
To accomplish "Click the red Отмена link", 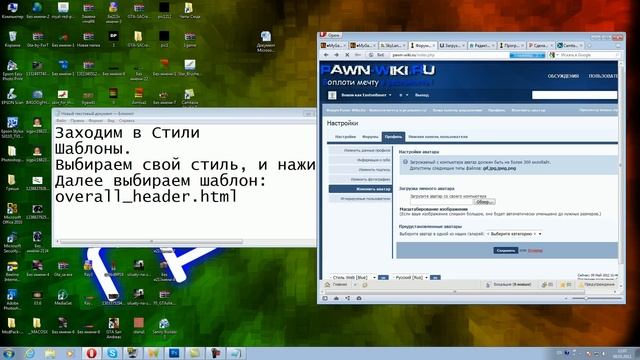I will tap(535, 251).
